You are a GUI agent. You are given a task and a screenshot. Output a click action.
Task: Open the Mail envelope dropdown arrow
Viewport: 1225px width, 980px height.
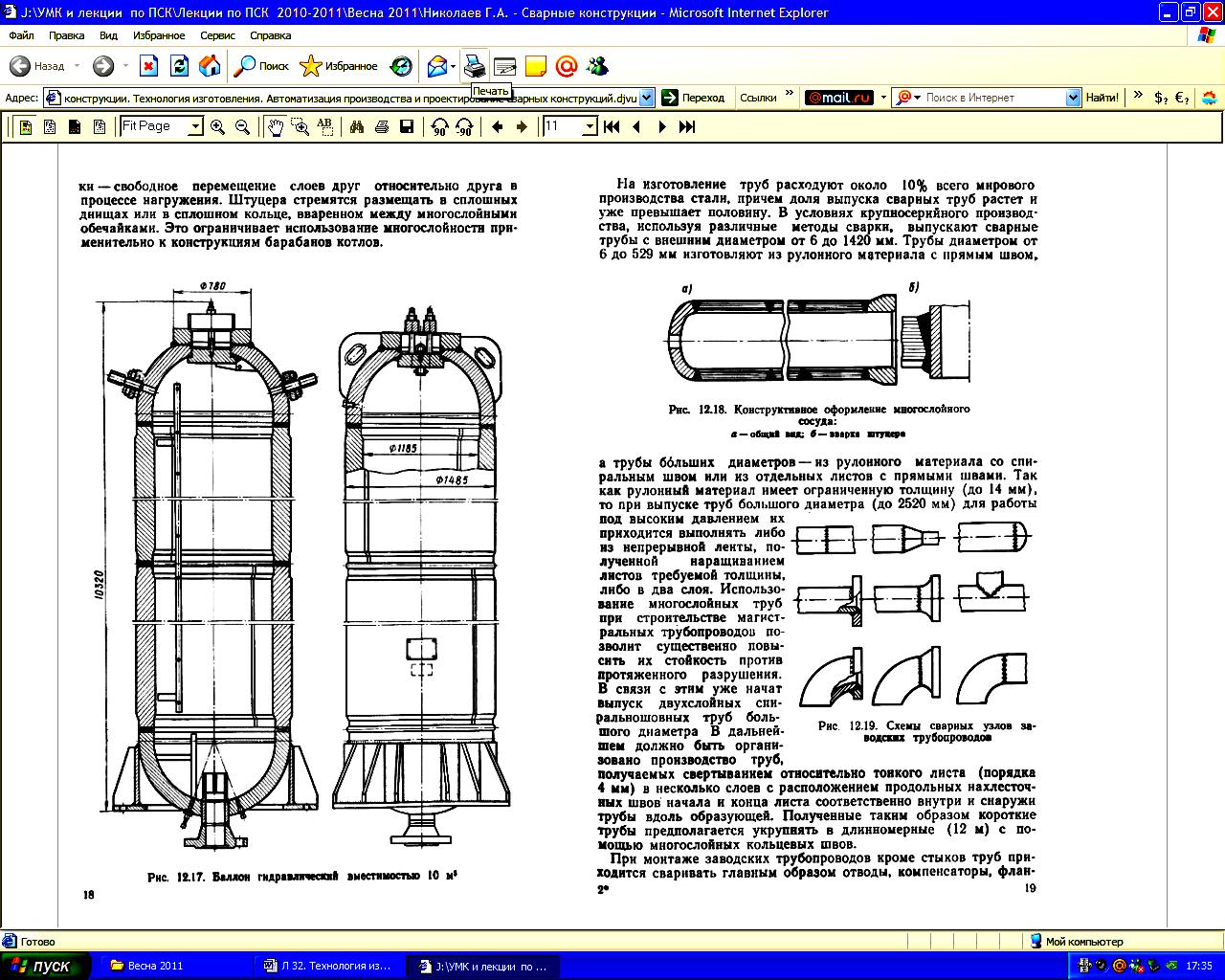point(453,66)
